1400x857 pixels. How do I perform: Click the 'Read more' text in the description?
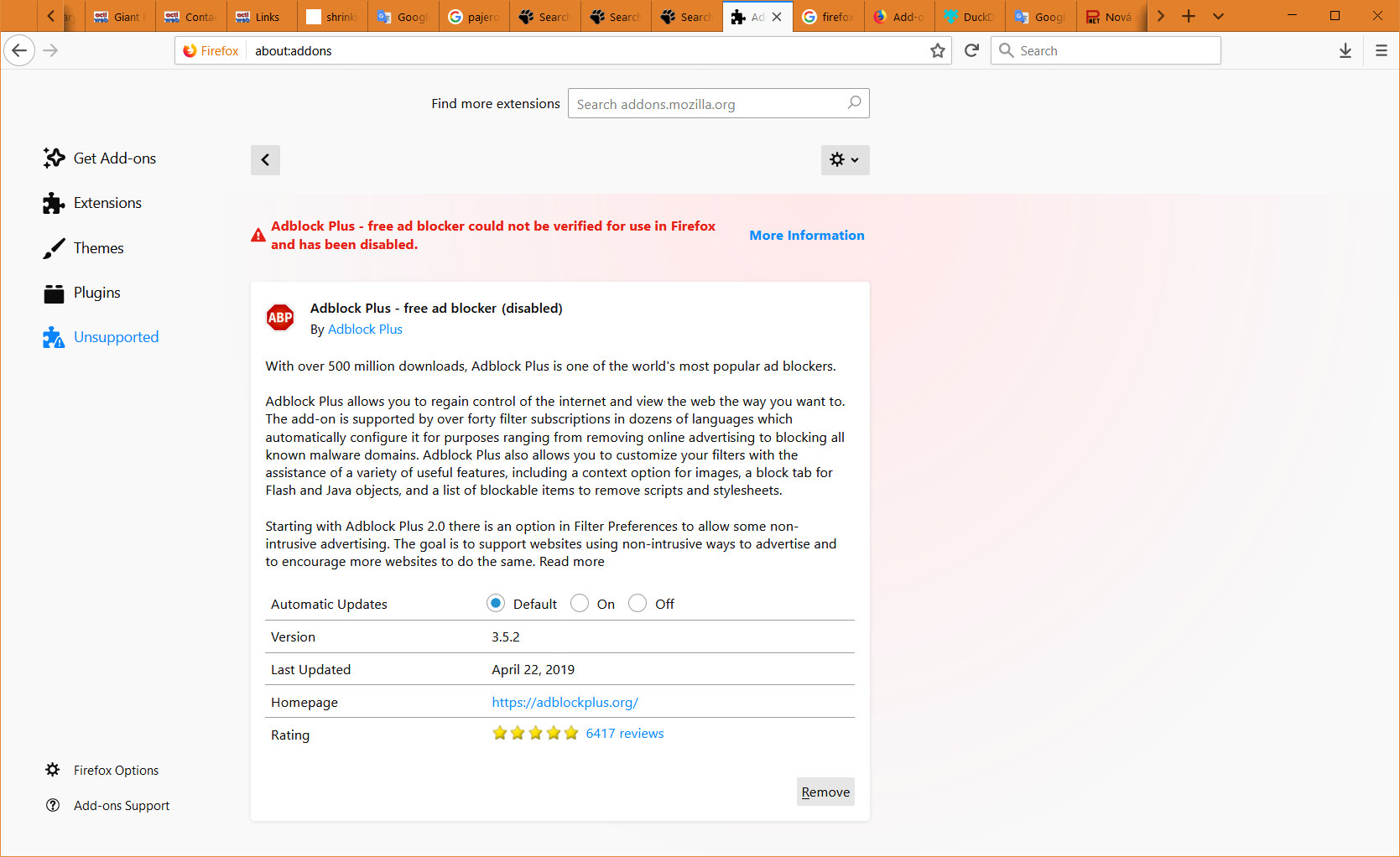[x=571, y=562]
